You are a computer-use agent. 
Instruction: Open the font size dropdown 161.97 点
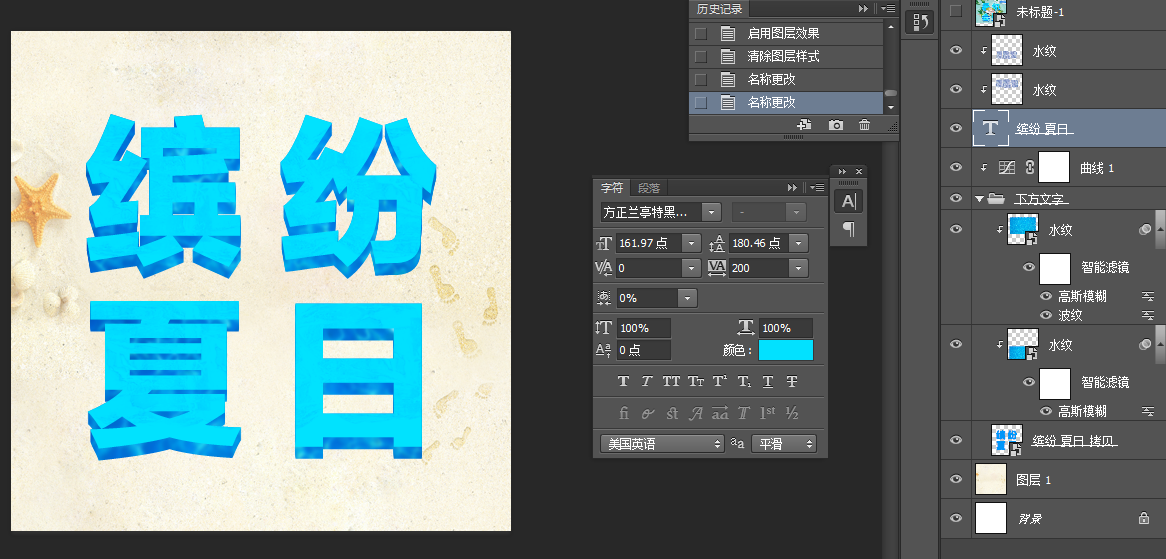692,243
